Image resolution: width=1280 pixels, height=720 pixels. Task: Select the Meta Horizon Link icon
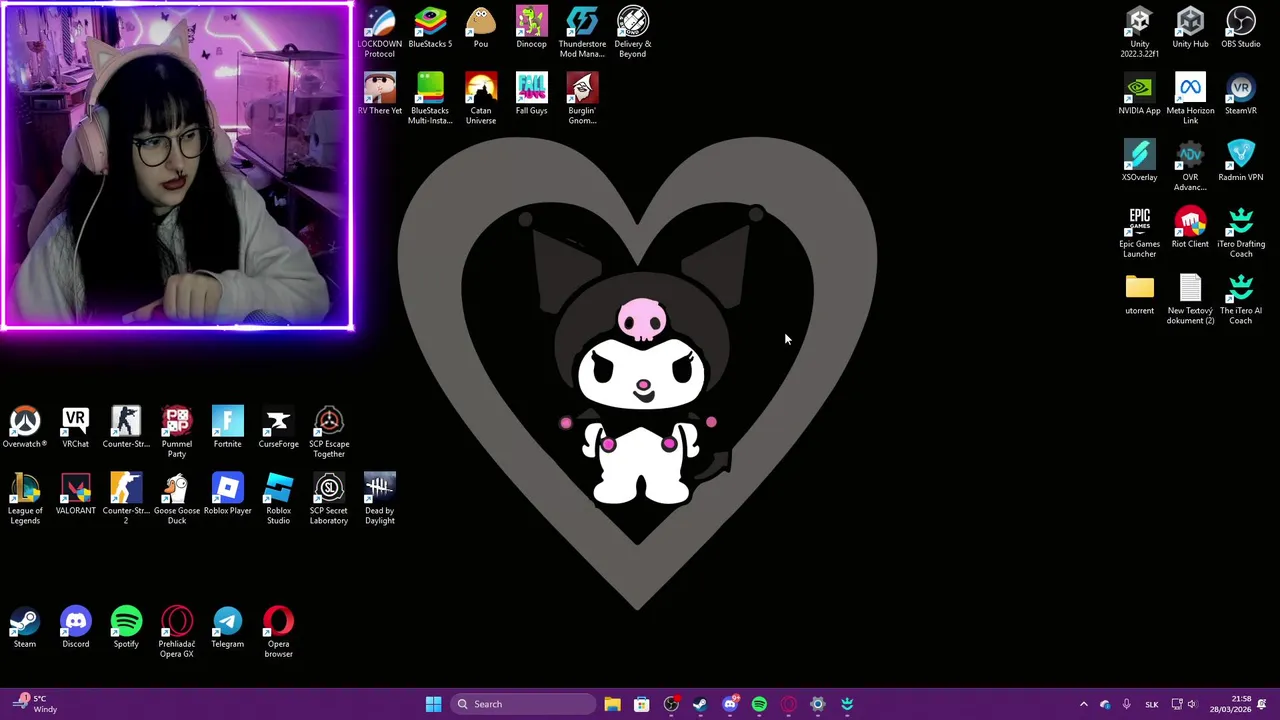tap(1190, 99)
